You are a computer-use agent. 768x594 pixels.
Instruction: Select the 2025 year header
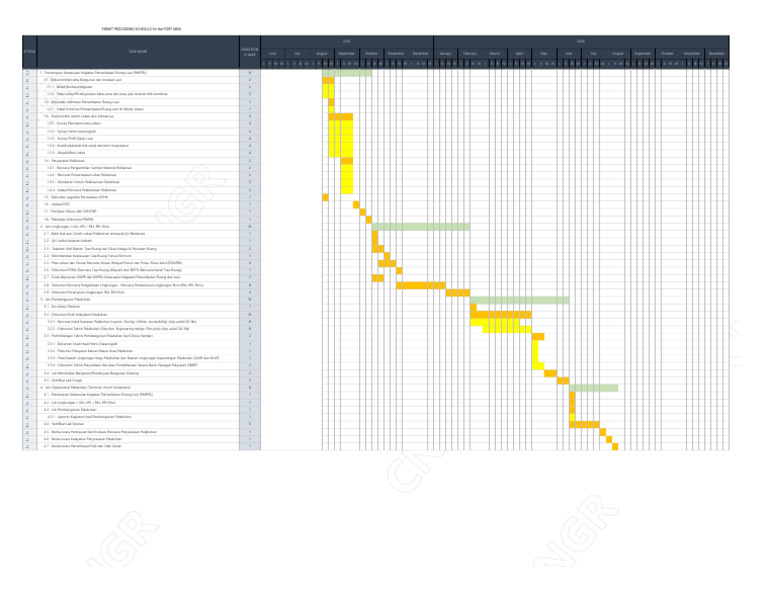[347, 42]
